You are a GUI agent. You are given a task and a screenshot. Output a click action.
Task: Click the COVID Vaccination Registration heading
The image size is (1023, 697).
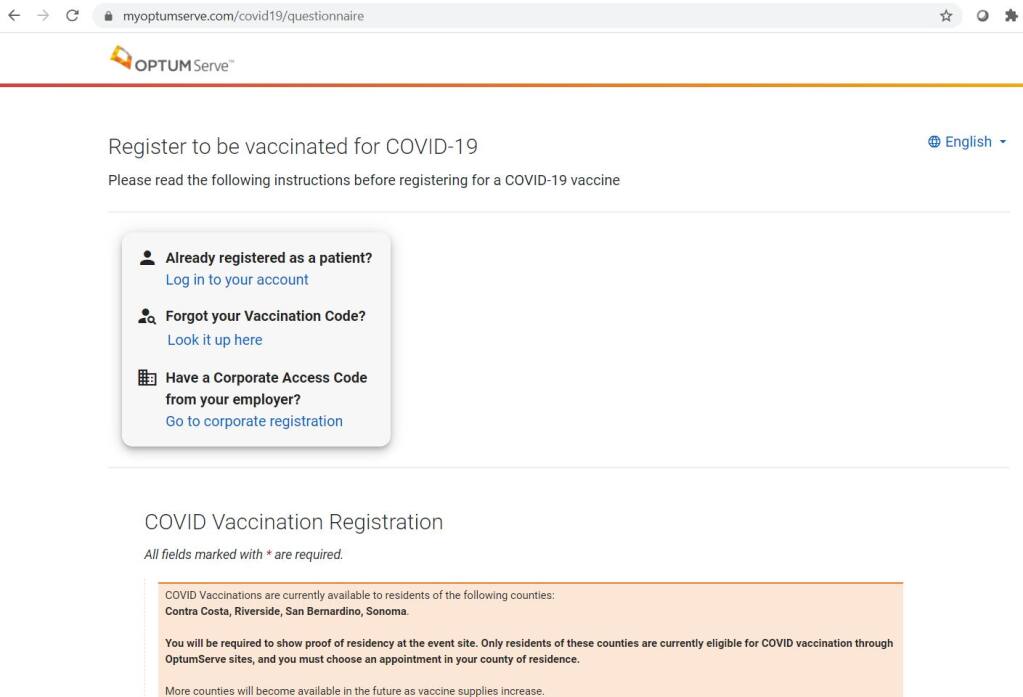294,522
